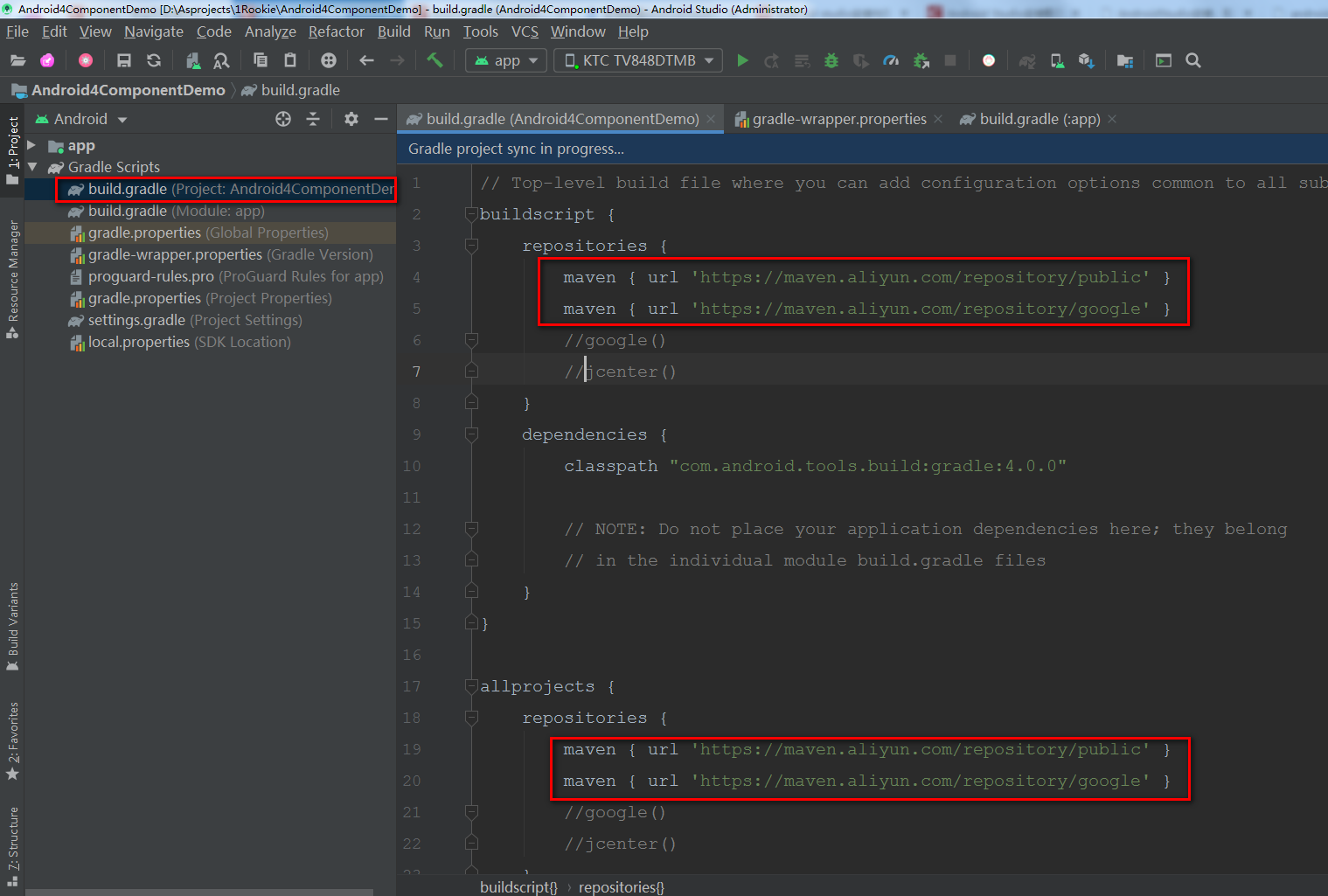Open the Resource Manager side panel

click(x=12, y=279)
